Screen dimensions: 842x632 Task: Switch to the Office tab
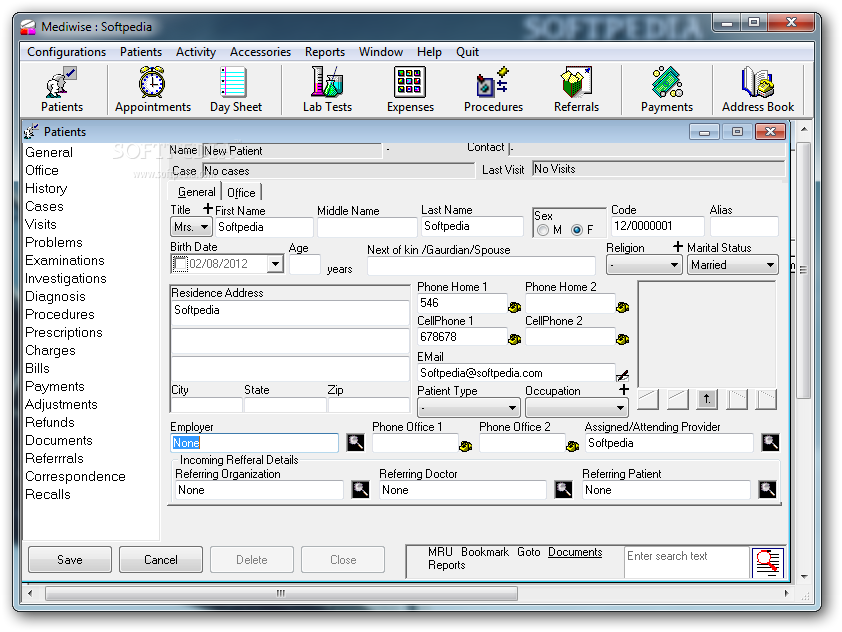pyautogui.click(x=241, y=192)
